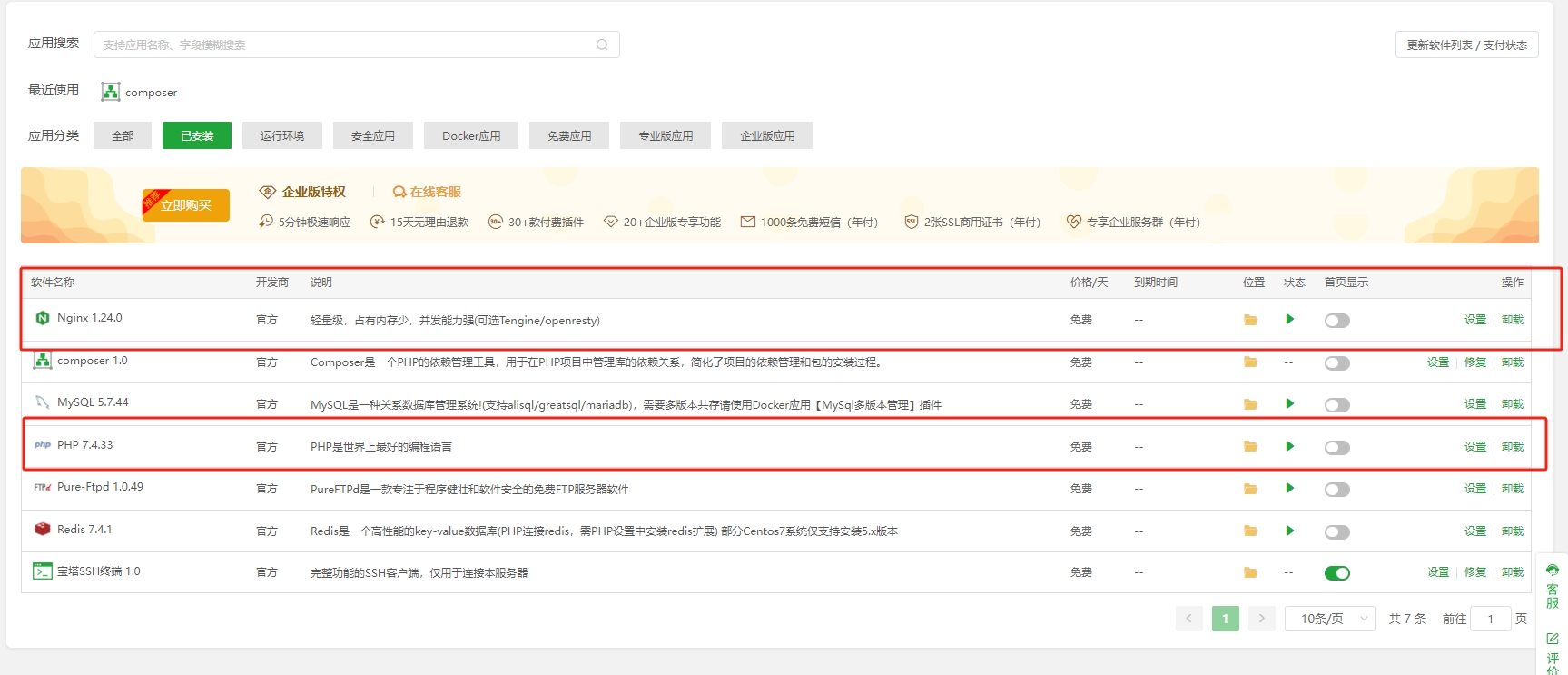This screenshot has height=675, width=1568.
Task: Open Nginx 1.24.0 folder location icon
Action: click(1250, 320)
